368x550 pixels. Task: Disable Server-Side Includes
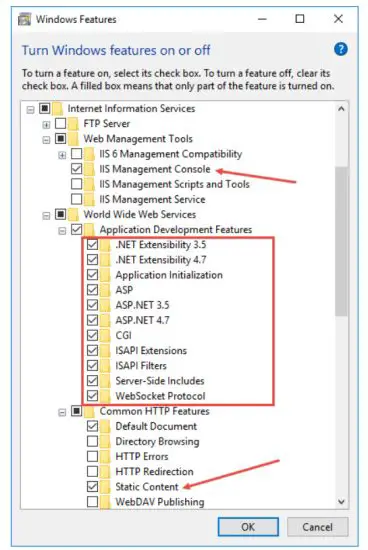[92, 381]
